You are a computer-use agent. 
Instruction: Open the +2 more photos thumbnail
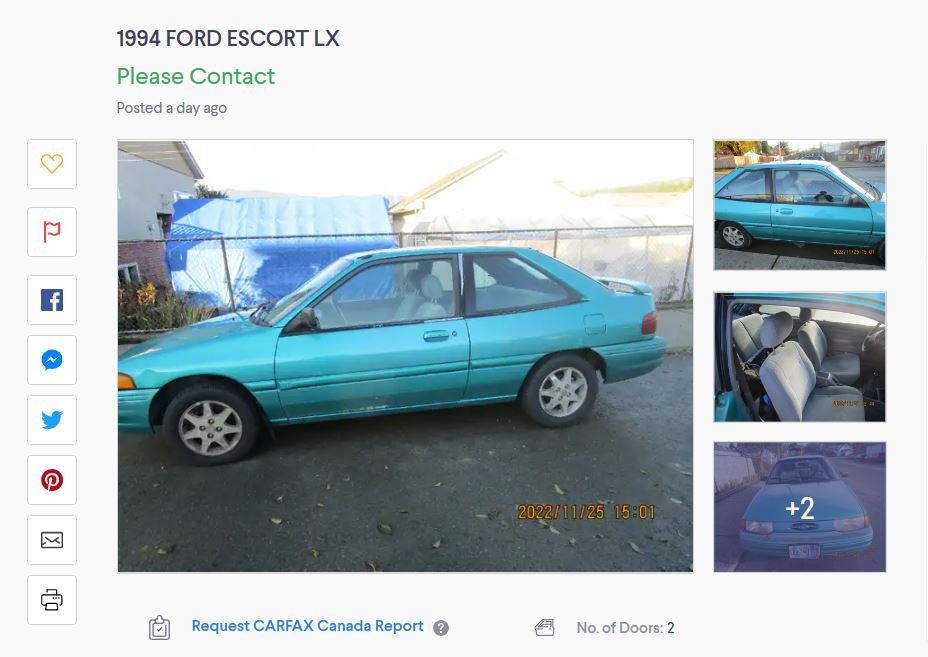(x=800, y=507)
